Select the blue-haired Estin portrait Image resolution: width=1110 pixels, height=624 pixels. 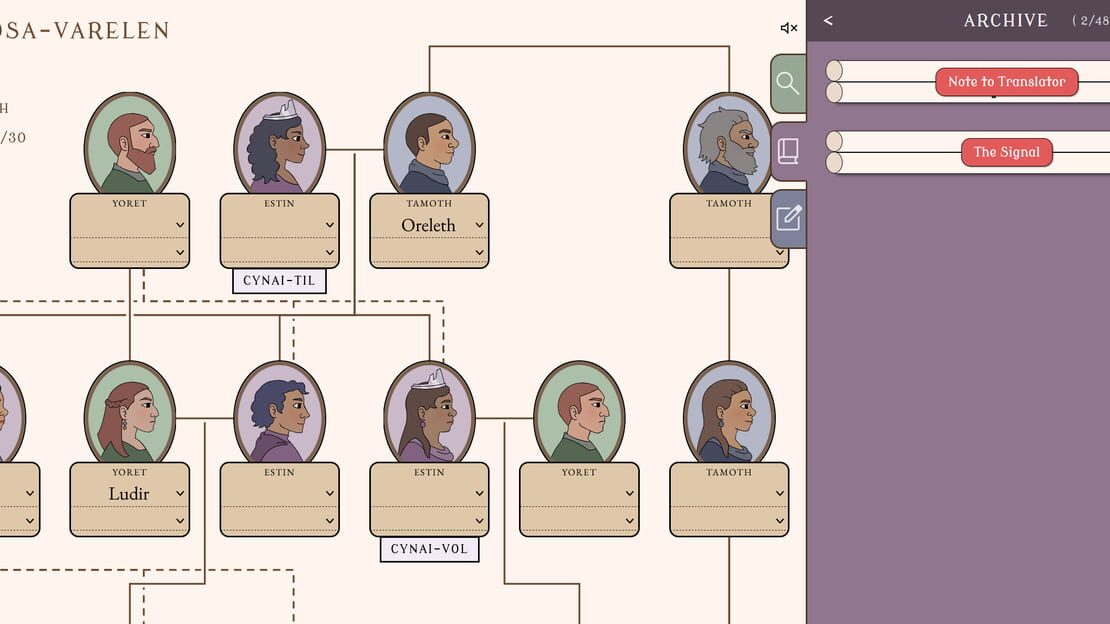280,412
